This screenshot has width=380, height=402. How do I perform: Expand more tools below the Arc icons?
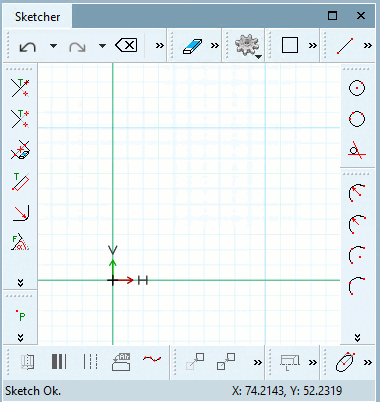pyautogui.click(x=357, y=338)
